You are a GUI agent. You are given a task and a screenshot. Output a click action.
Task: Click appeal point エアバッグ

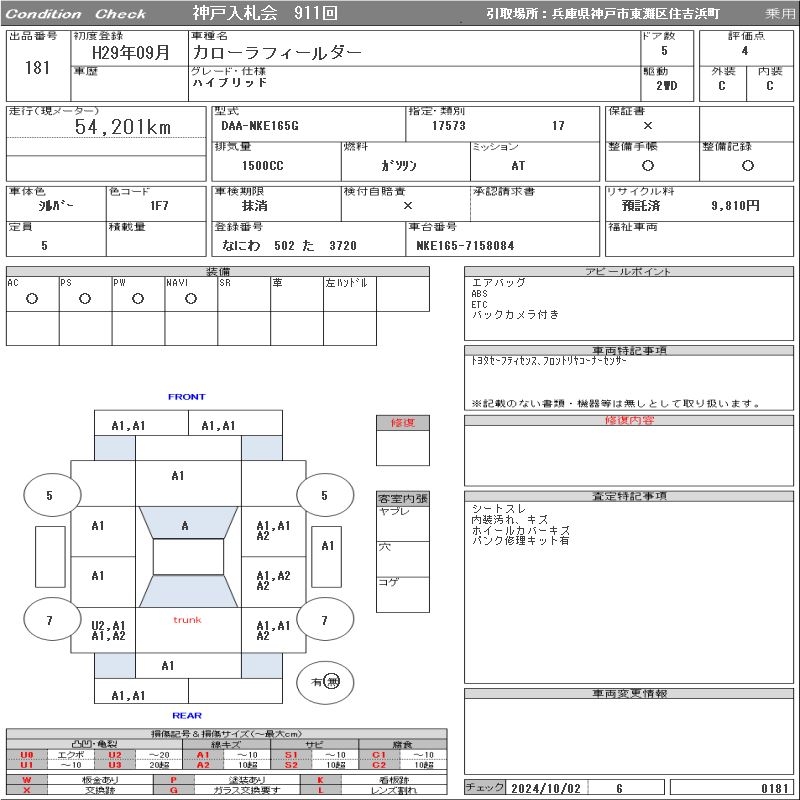pyautogui.click(x=498, y=283)
